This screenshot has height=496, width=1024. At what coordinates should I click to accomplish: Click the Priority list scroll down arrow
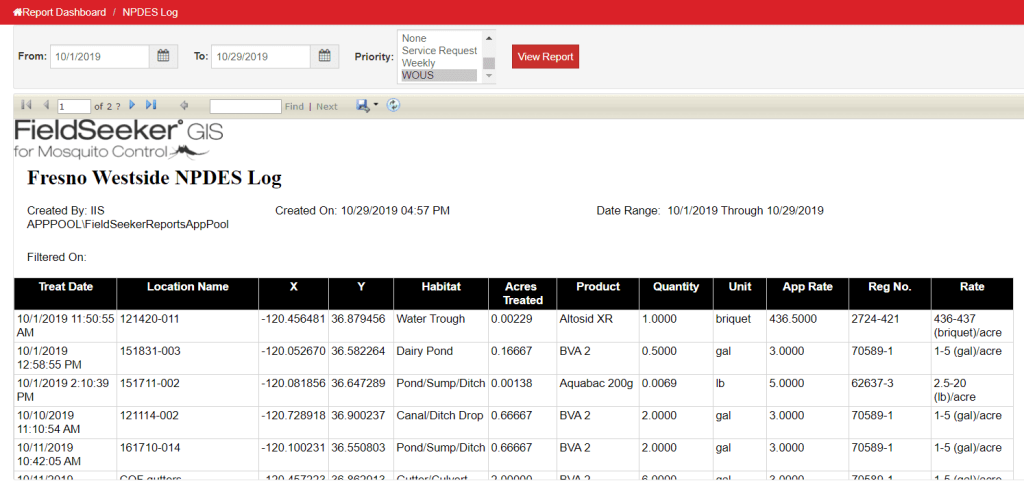(489, 76)
